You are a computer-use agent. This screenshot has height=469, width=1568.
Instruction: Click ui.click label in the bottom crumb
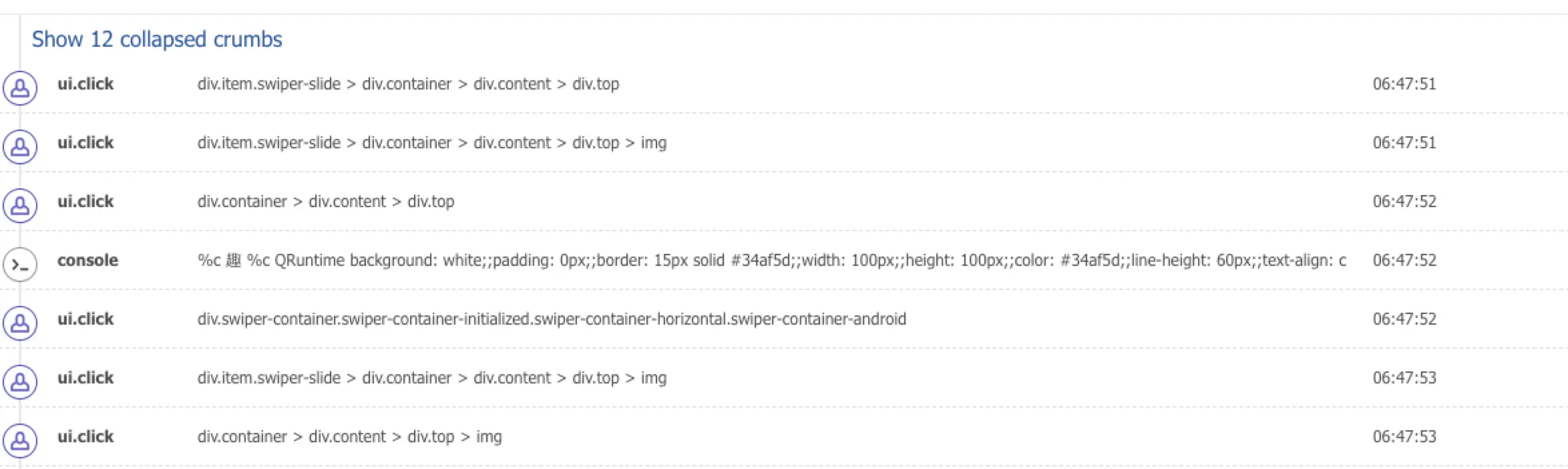click(x=85, y=437)
